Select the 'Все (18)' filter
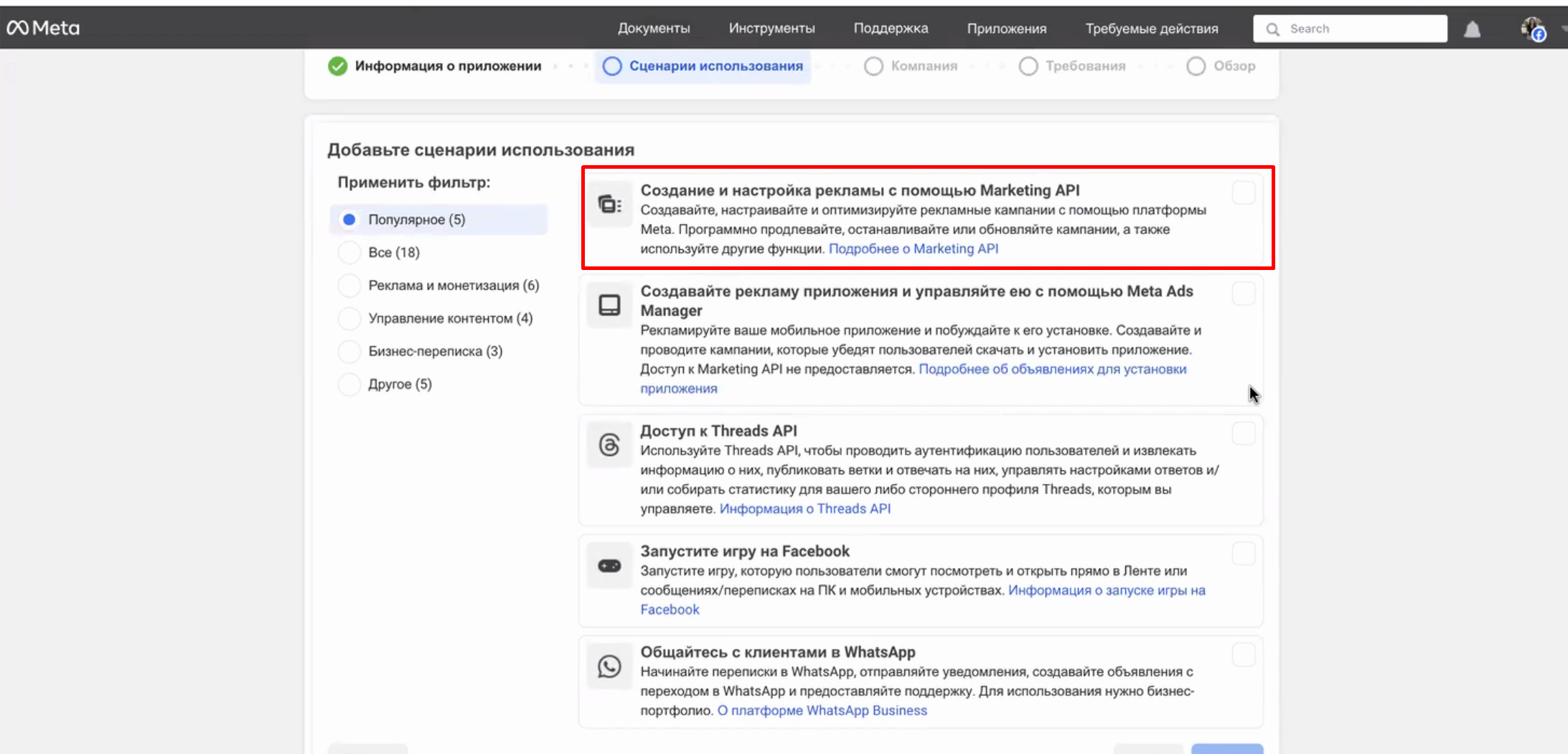 coord(349,253)
